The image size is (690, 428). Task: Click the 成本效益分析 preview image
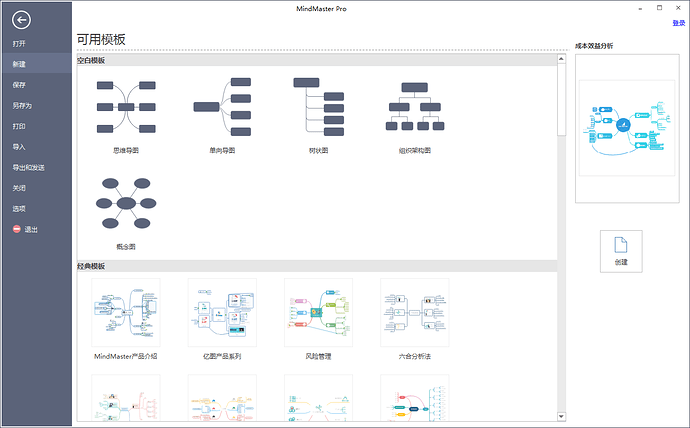[627, 128]
